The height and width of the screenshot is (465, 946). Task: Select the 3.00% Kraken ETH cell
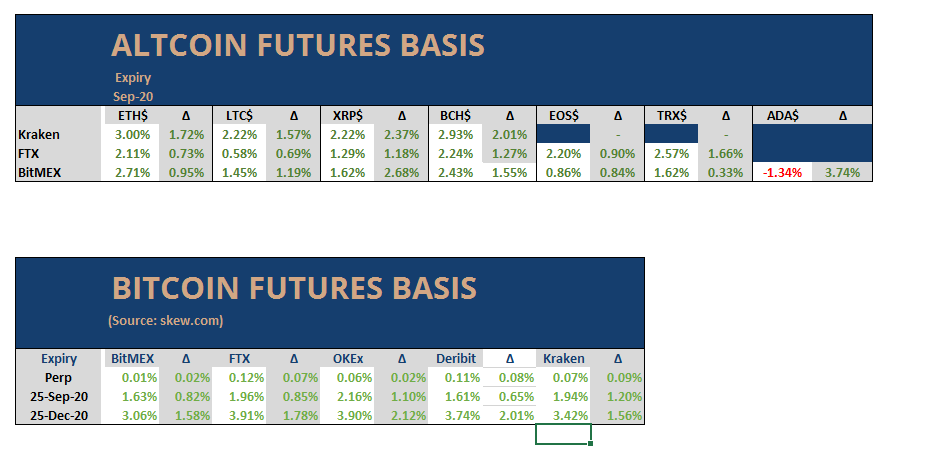coord(131,134)
